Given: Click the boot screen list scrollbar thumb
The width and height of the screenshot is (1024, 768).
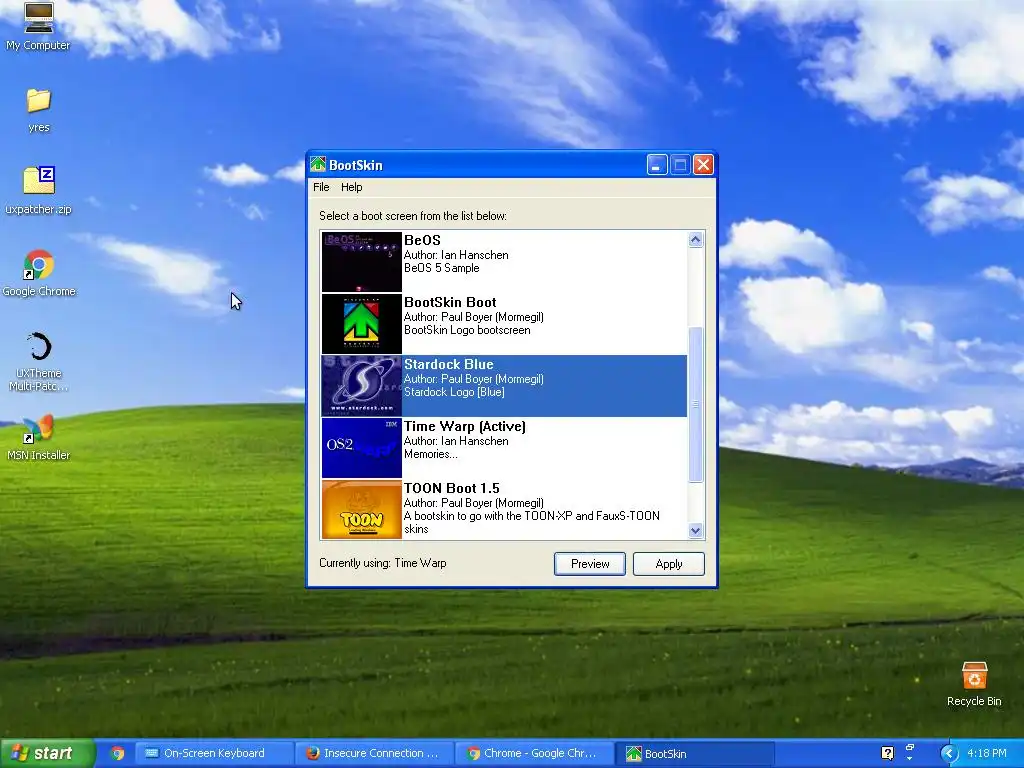Looking at the screenshot, I should [696, 404].
